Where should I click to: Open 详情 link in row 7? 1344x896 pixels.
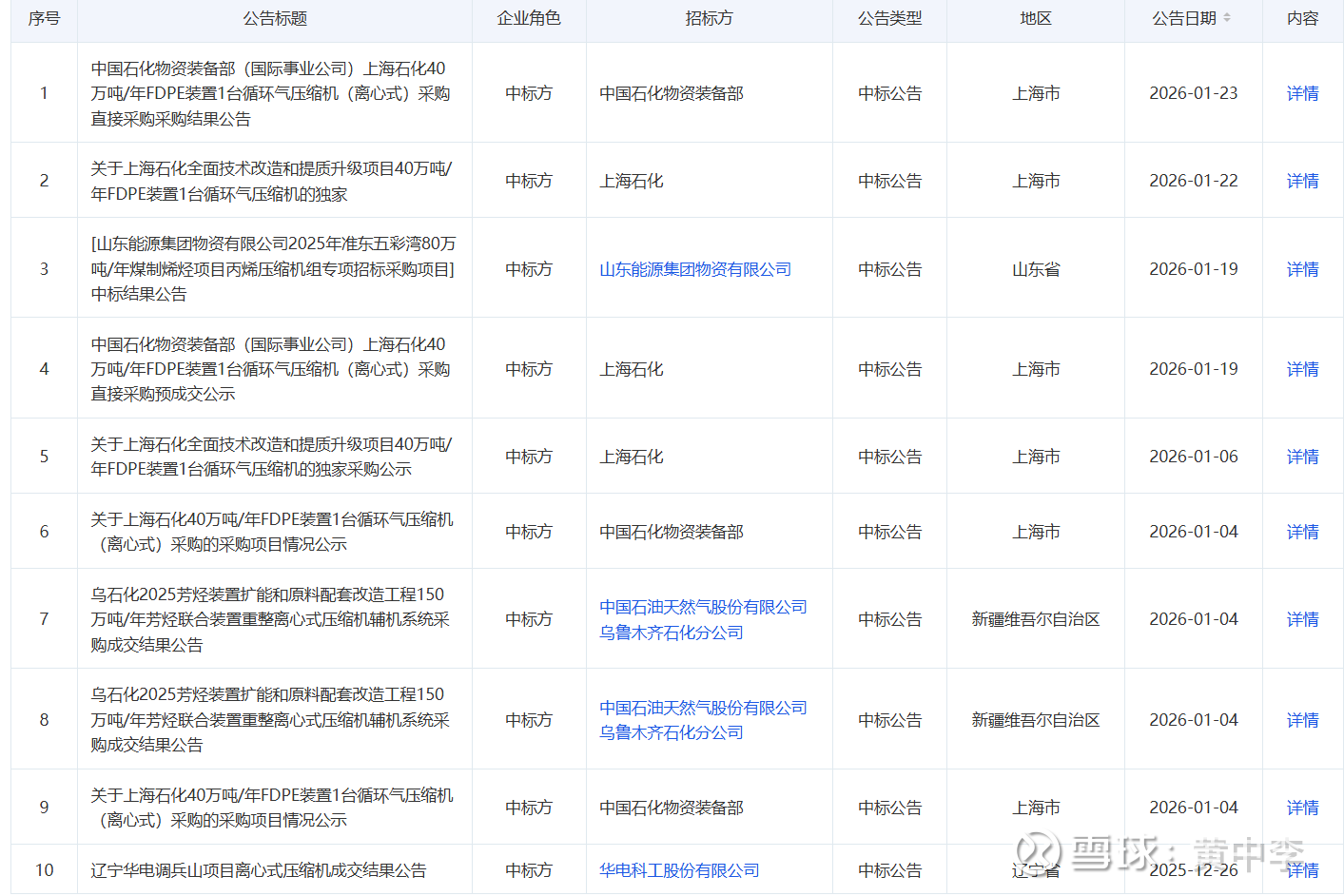(x=1302, y=619)
